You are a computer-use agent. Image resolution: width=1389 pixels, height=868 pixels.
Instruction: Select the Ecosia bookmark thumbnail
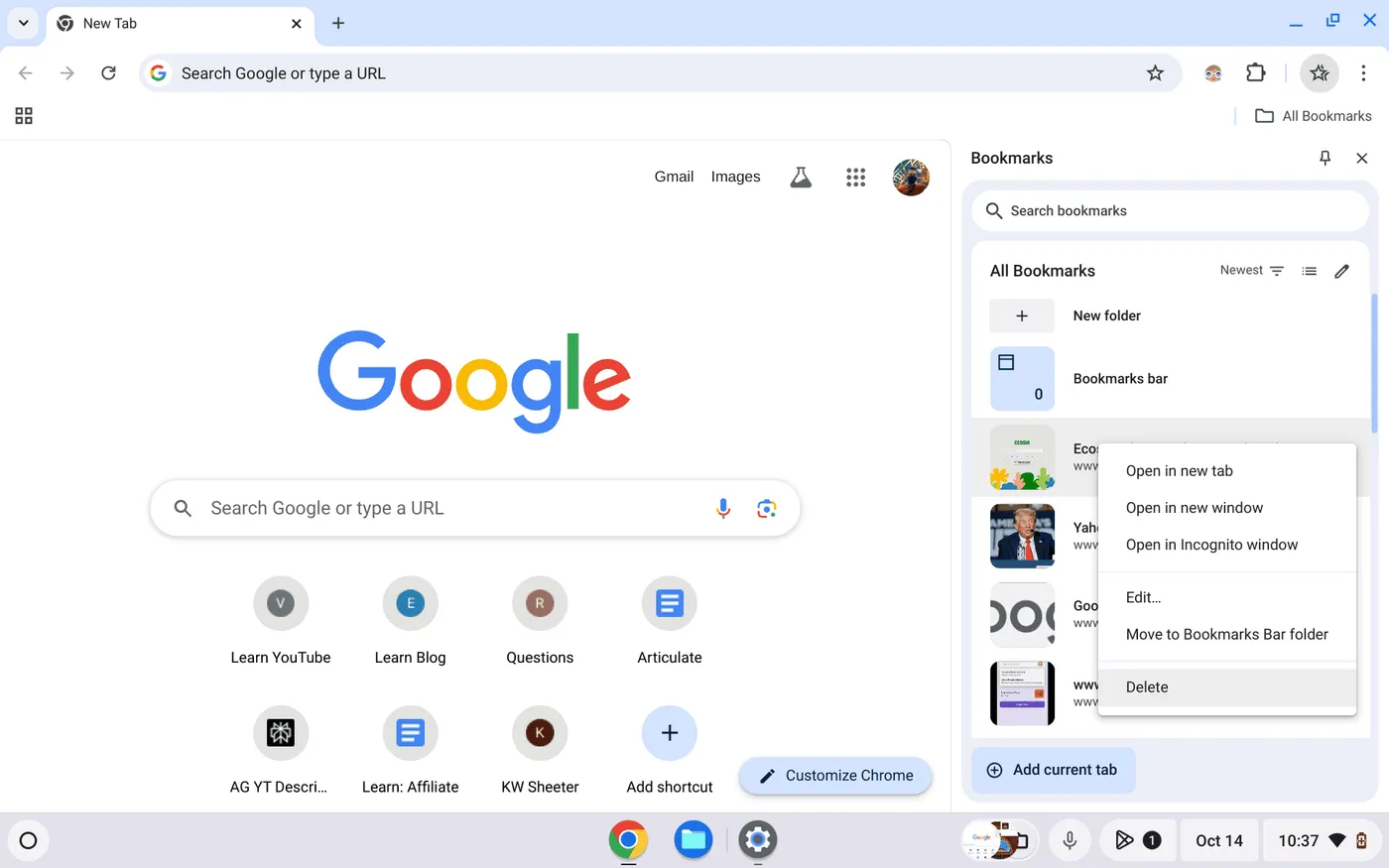1022,457
